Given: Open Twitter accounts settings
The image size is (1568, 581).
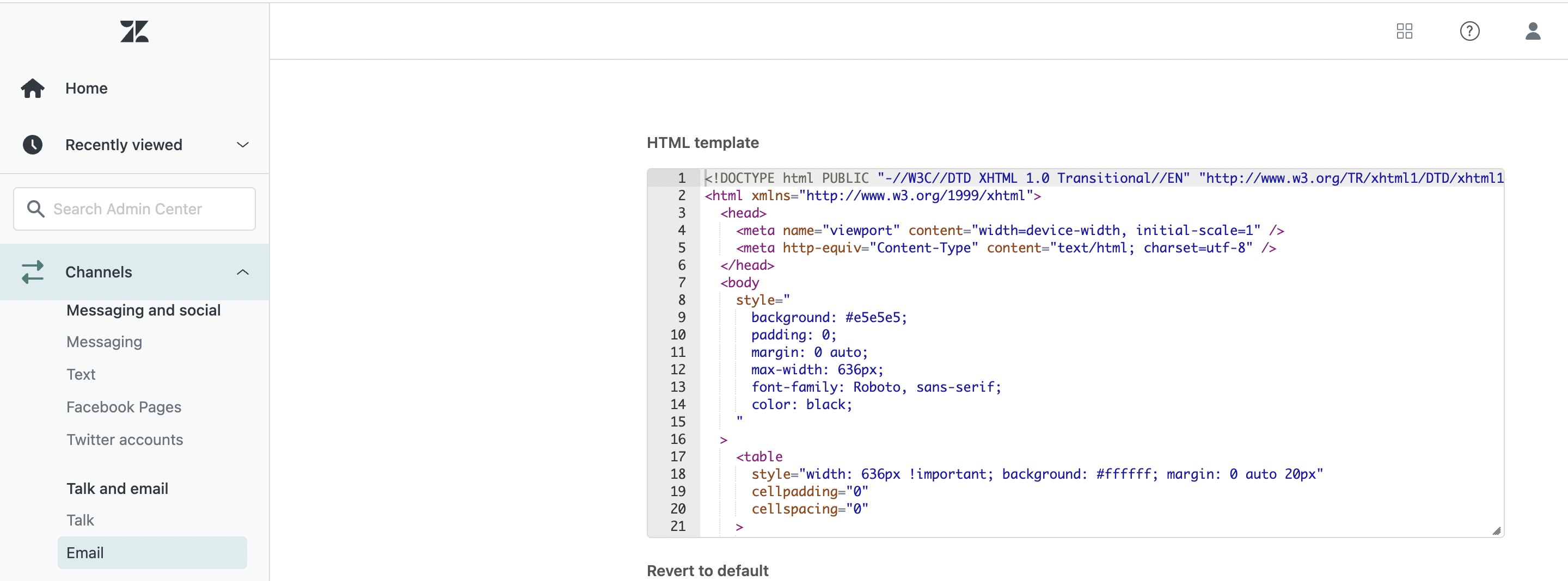Looking at the screenshot, I should (124, 439).
